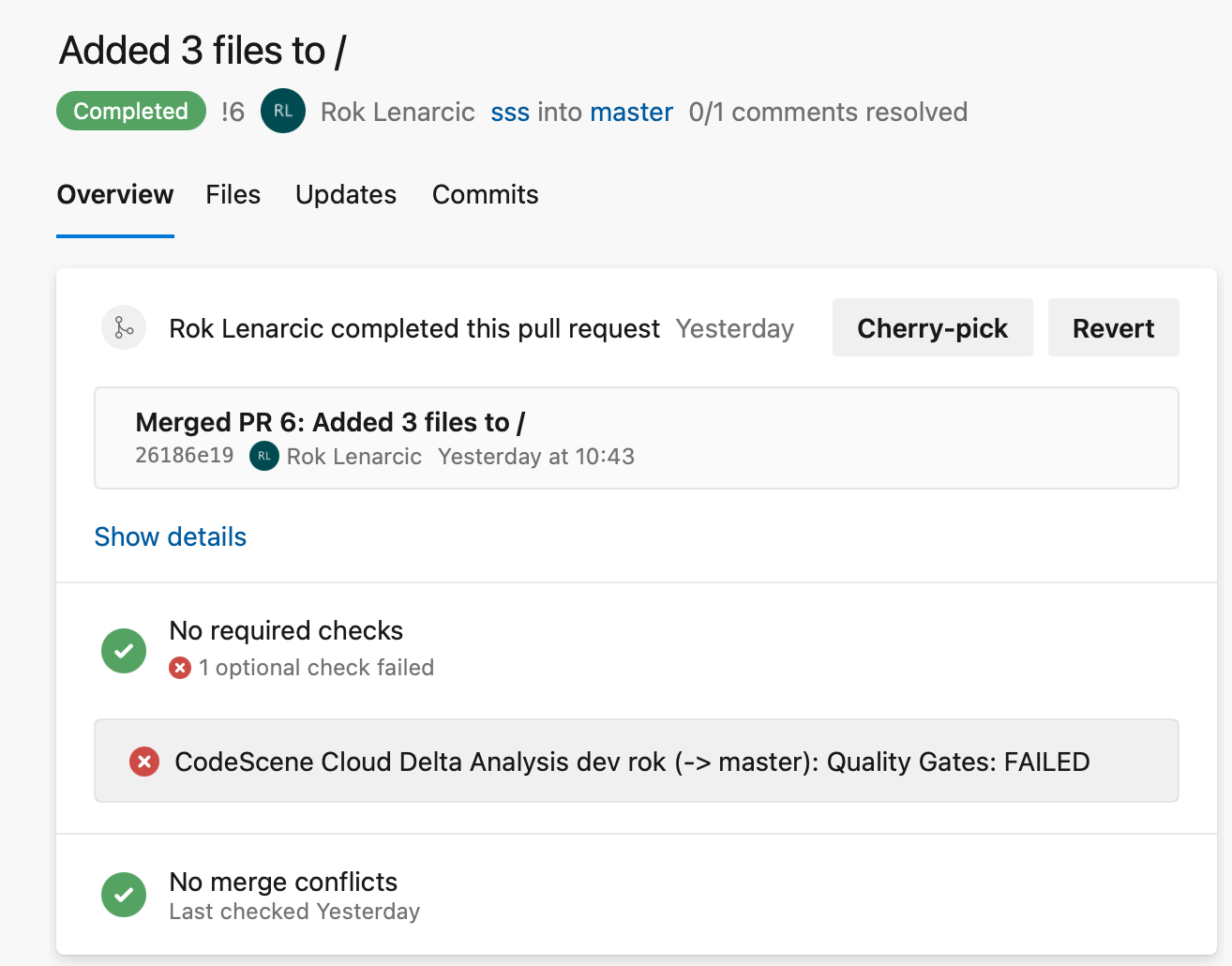Open the master target branch link
1232x966 pixels.
point(631,113)
